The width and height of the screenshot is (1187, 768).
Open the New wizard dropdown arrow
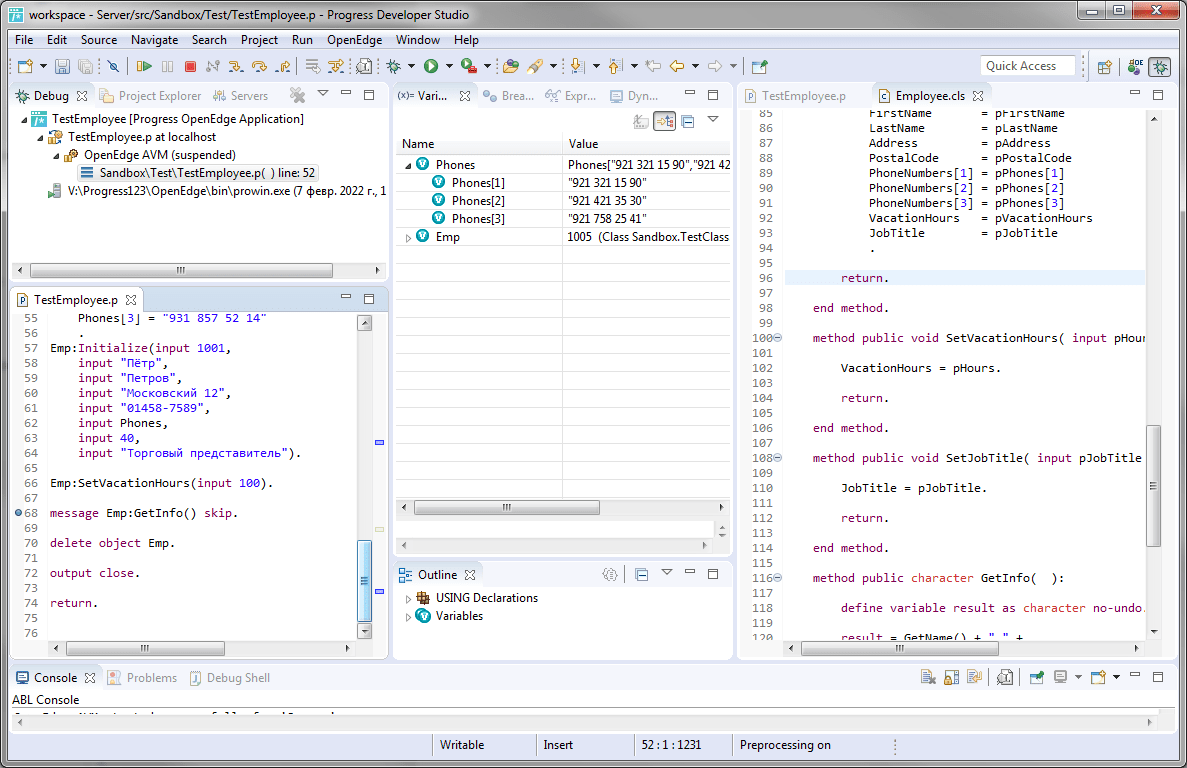click(43, 67)
